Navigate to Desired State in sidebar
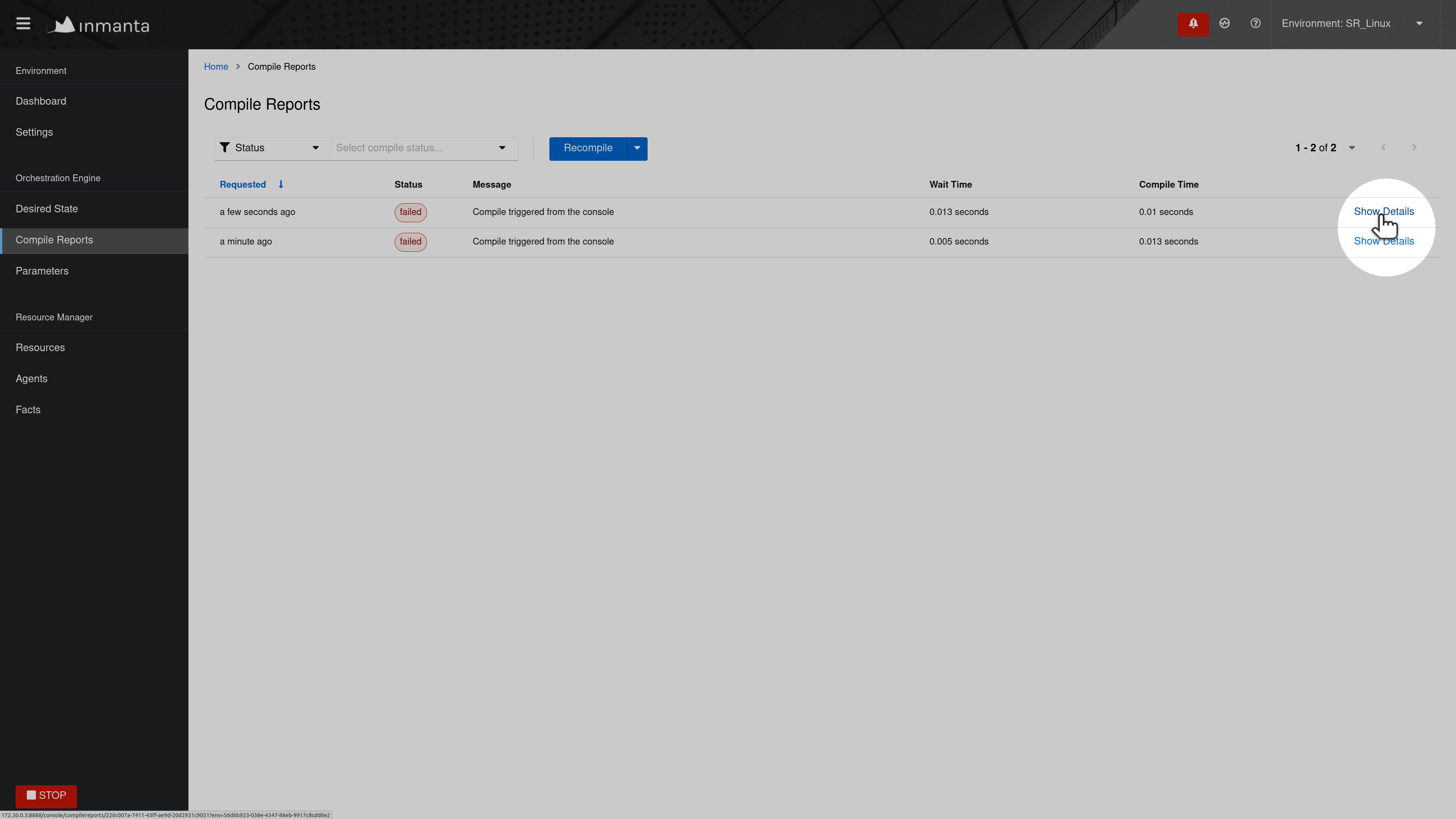The image size is (1456, 819). (47, 209)
